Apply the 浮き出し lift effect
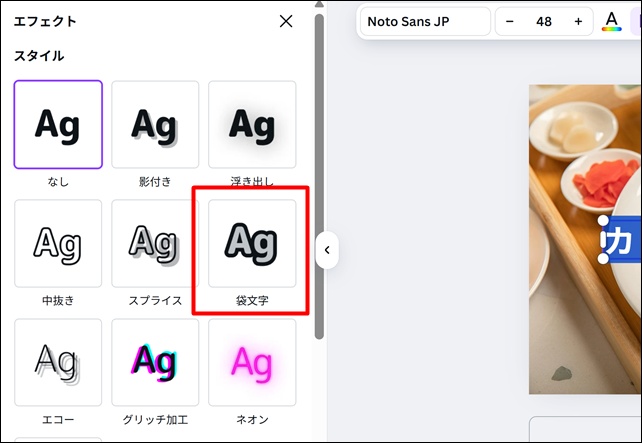The image size is (642, 443). point(252,124)
